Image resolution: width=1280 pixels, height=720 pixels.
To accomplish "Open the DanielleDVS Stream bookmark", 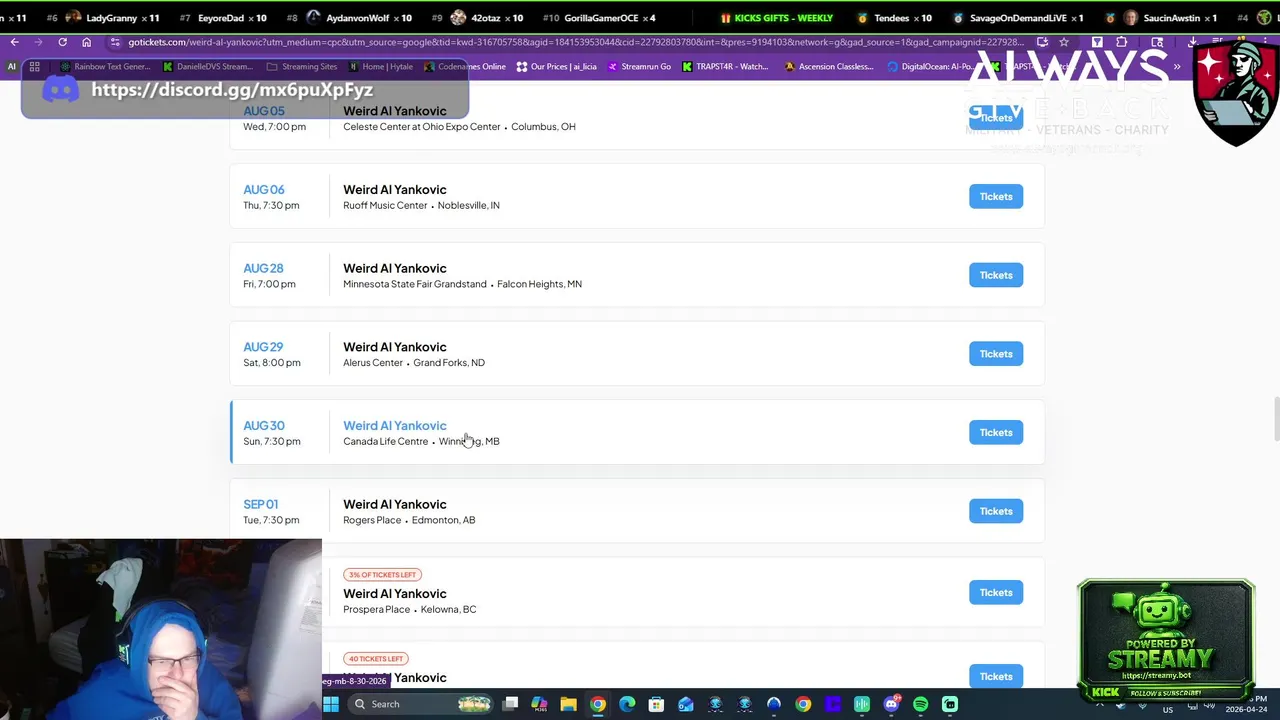I will pos(207,66).
